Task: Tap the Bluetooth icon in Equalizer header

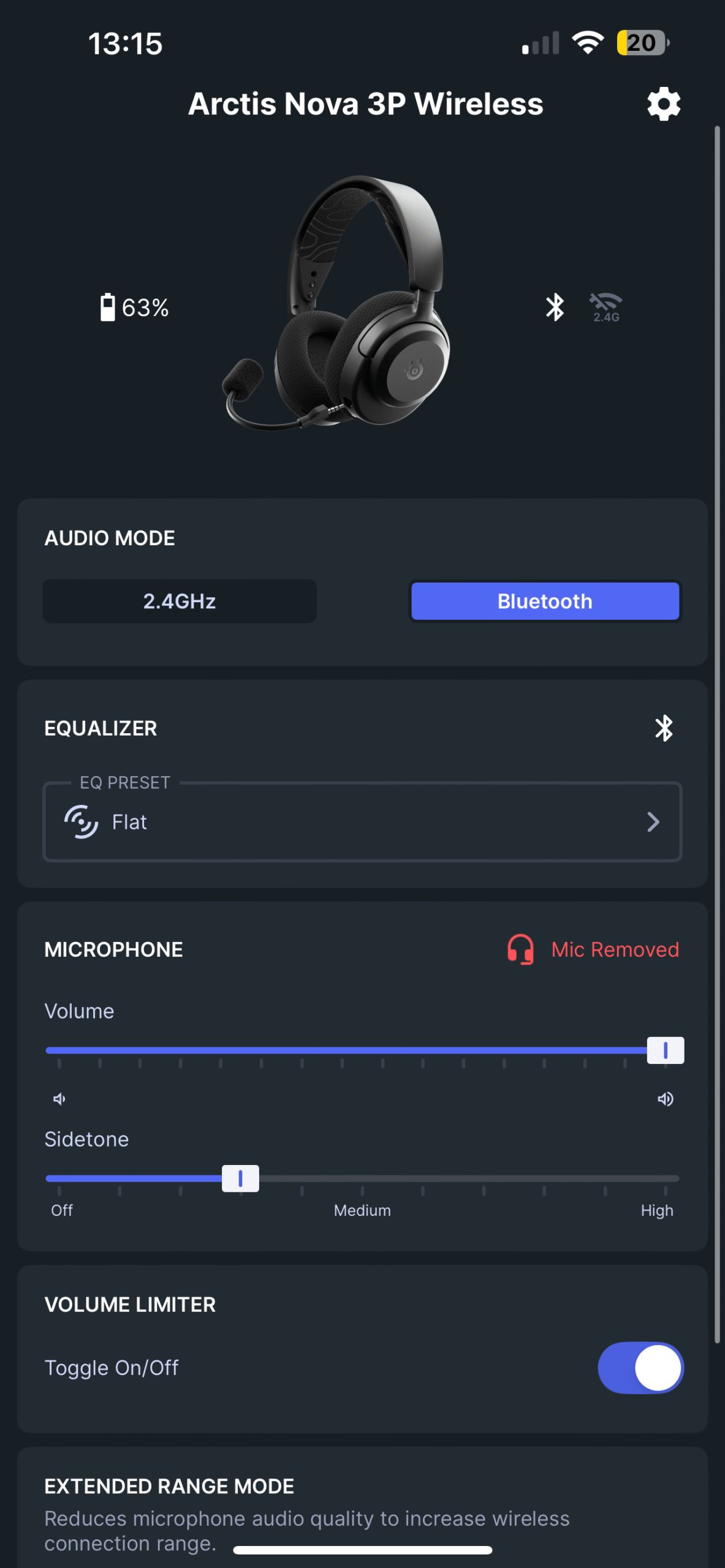Action: (664, 728)
